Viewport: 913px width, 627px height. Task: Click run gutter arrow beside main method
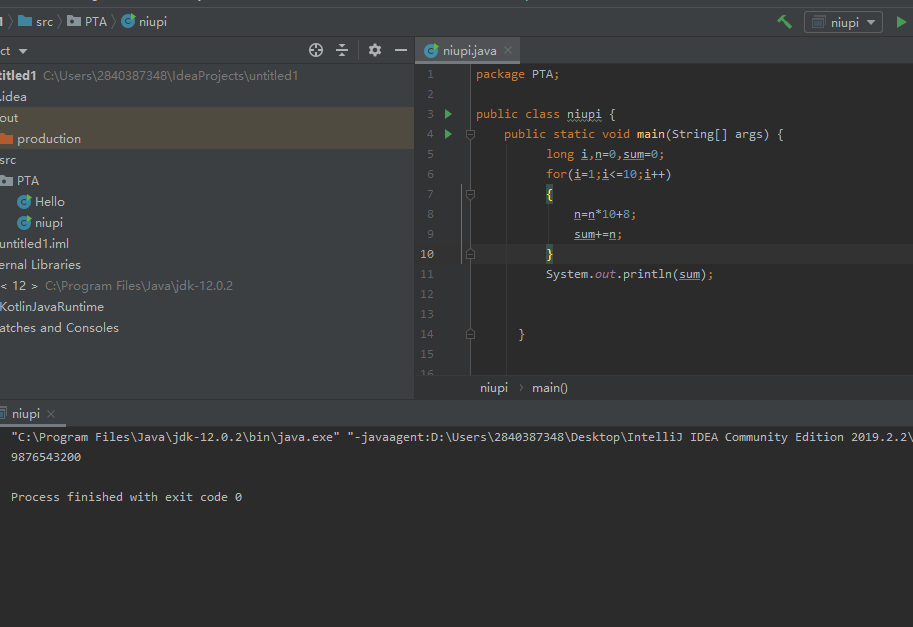[x=448, y=134]
